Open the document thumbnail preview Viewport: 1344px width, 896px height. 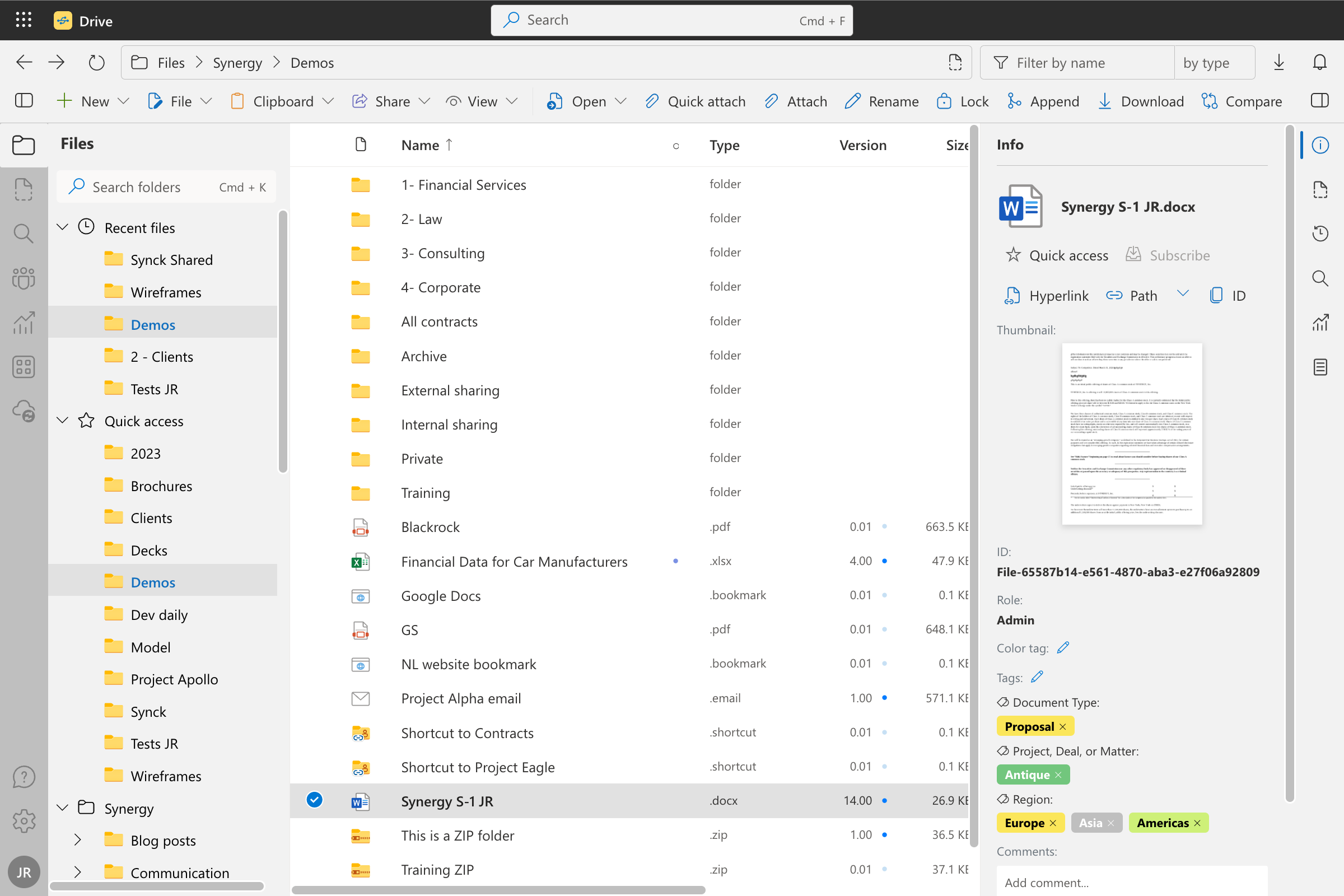tap(1131, 433)
